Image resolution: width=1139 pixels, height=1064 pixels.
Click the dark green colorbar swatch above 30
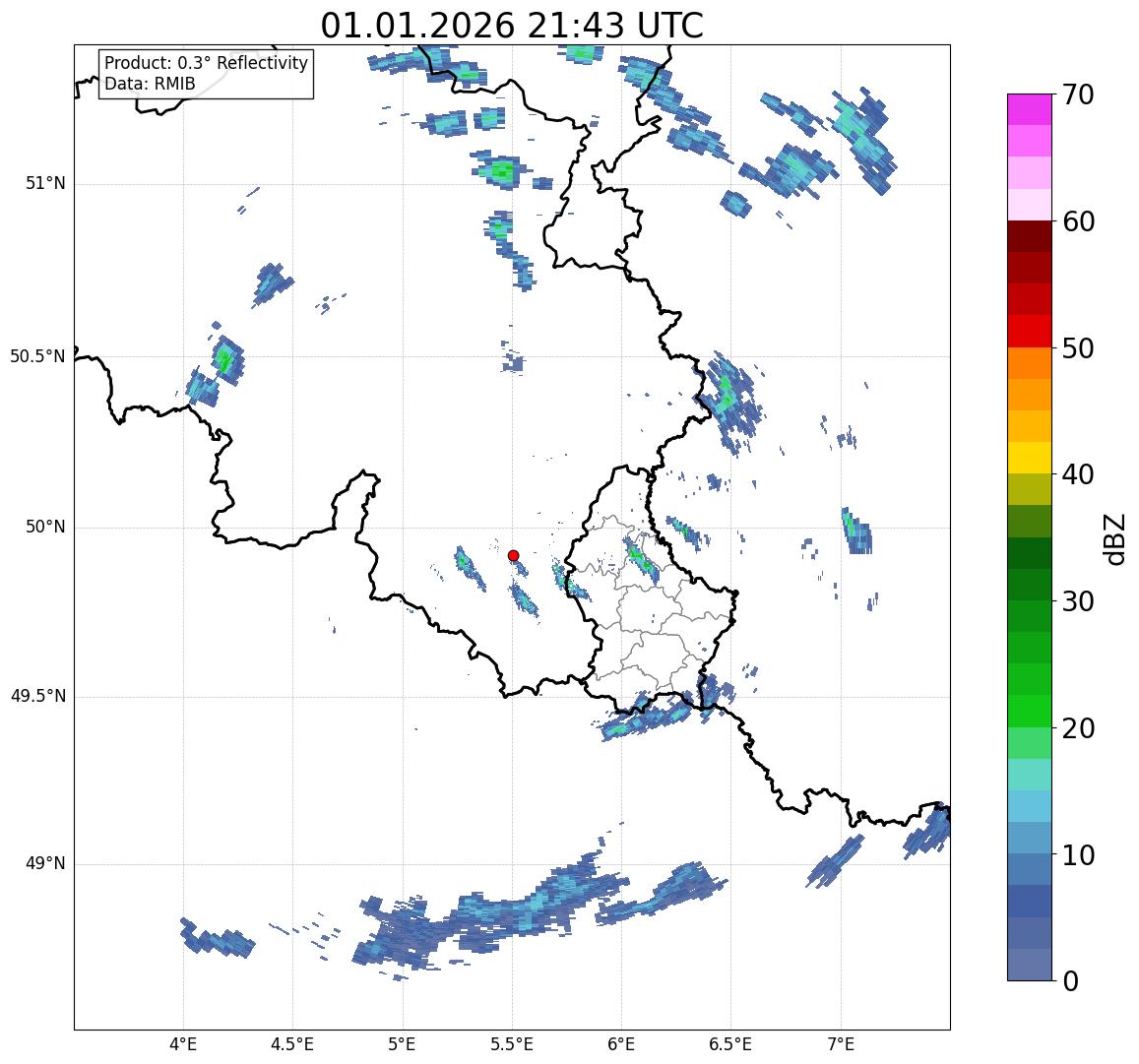(1030, 586)
